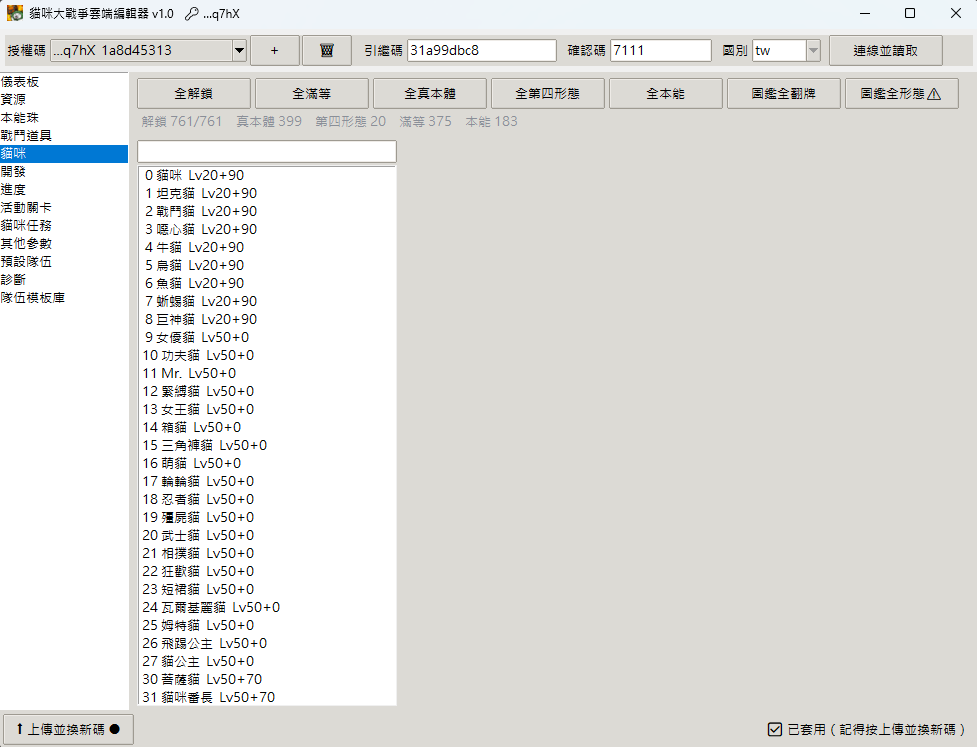This screenshot has height=747, width=977.
Task: Select list row 10 功夫貓 Lv50+0
Action: coord(267,356)
